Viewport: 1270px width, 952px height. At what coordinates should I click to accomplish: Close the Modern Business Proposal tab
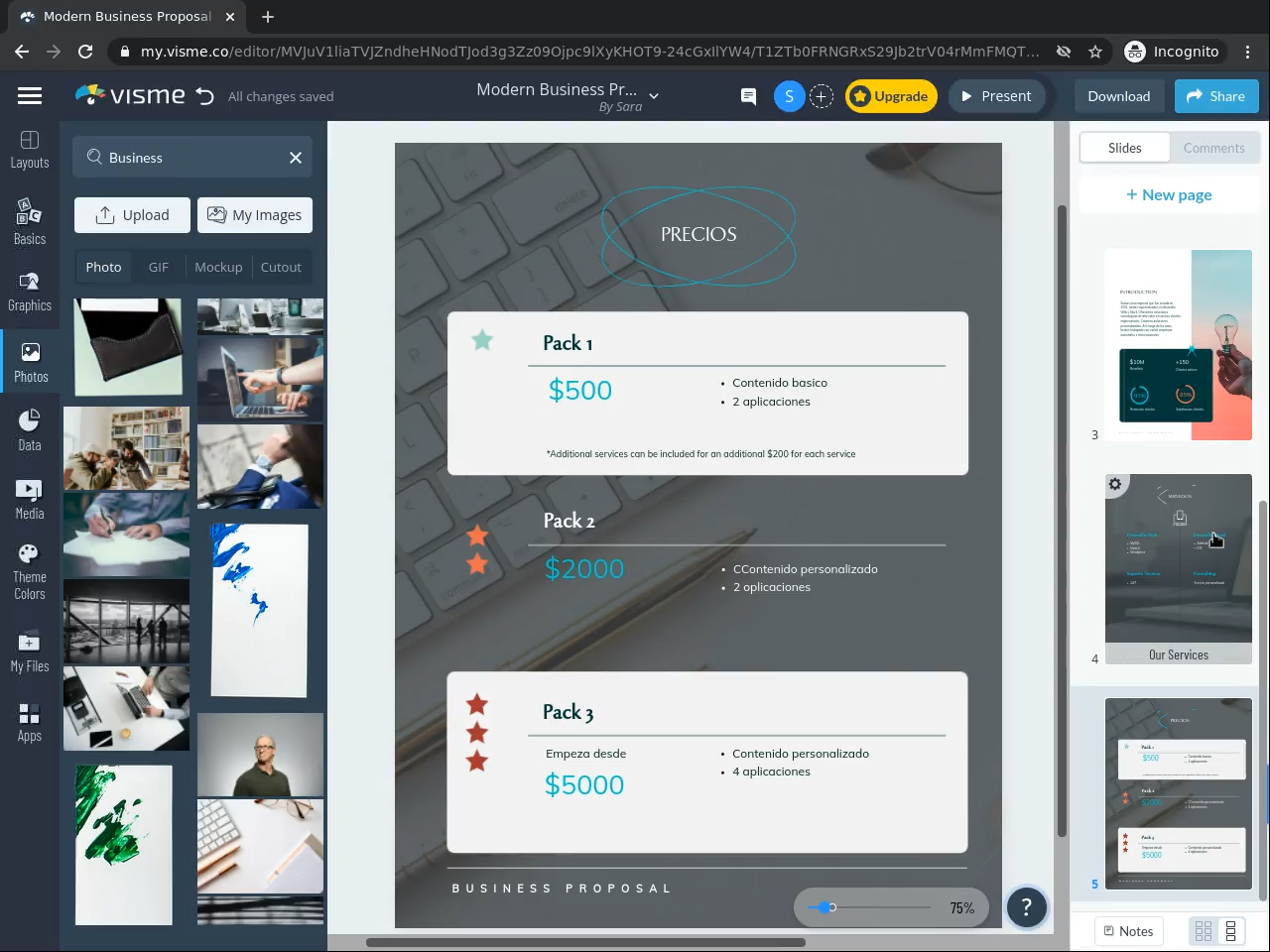(x=230, y=17)
